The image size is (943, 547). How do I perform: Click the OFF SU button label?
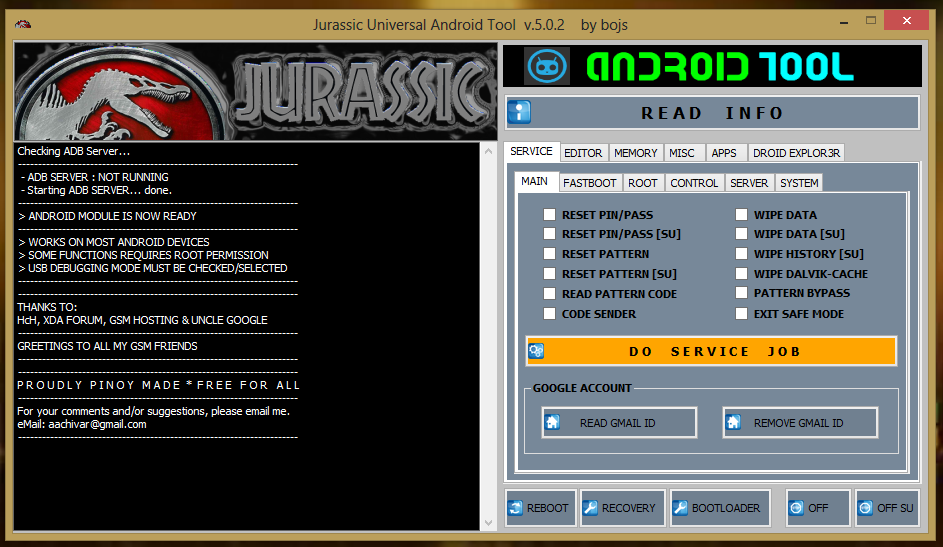pyautogui.click(x=895, y=508)
